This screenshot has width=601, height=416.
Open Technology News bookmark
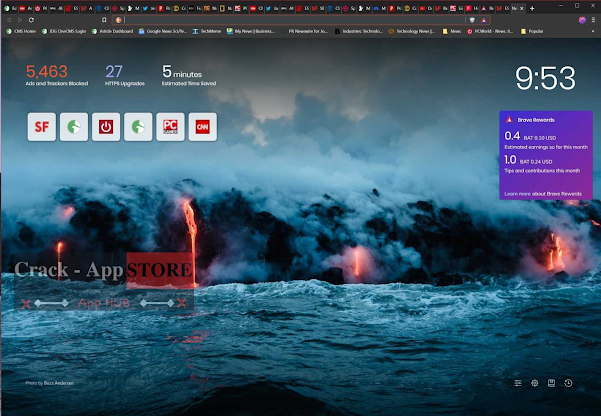(412, 31)
